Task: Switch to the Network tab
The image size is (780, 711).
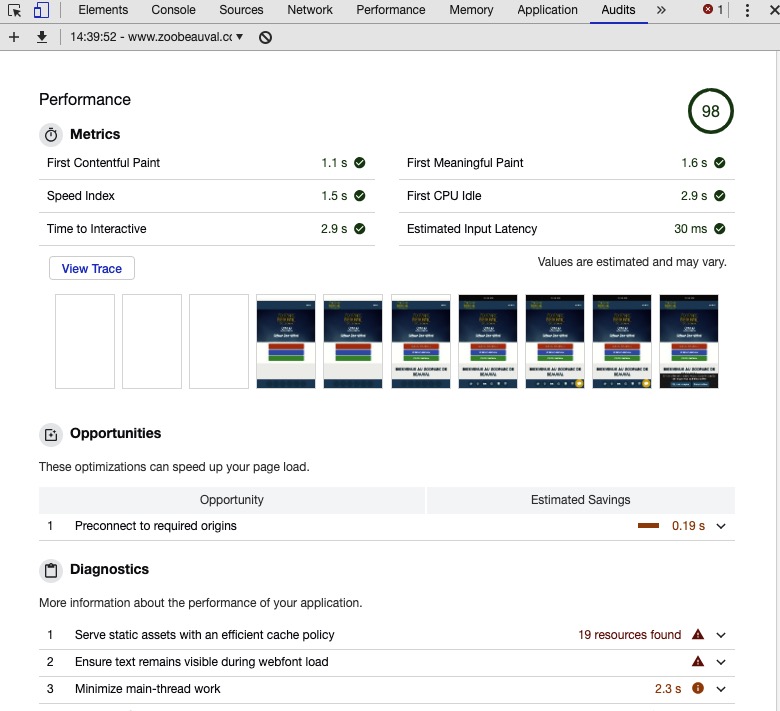Action: (310, 10)
